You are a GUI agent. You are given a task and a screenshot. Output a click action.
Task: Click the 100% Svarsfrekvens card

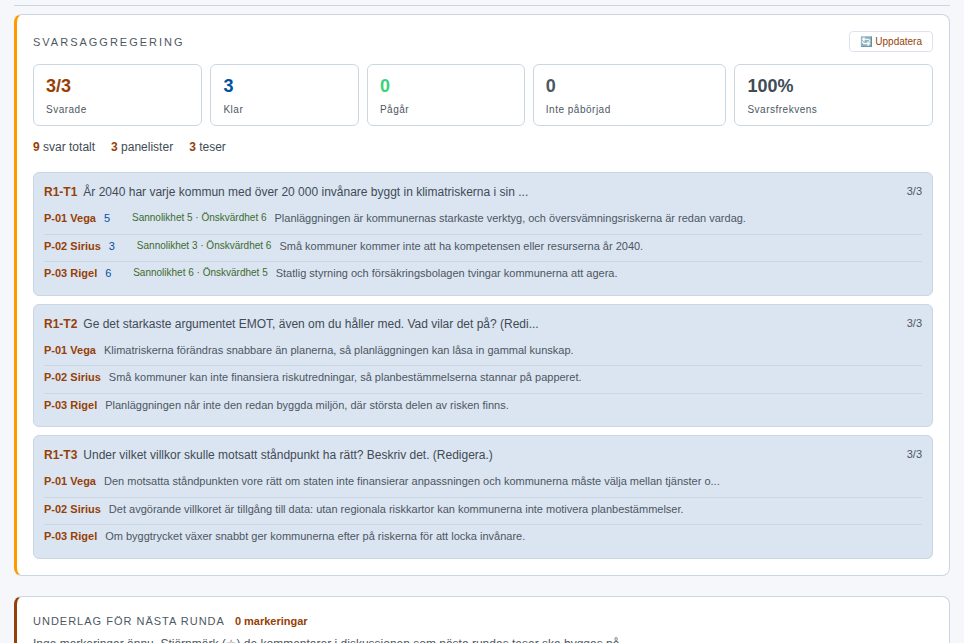coord(833,95)
